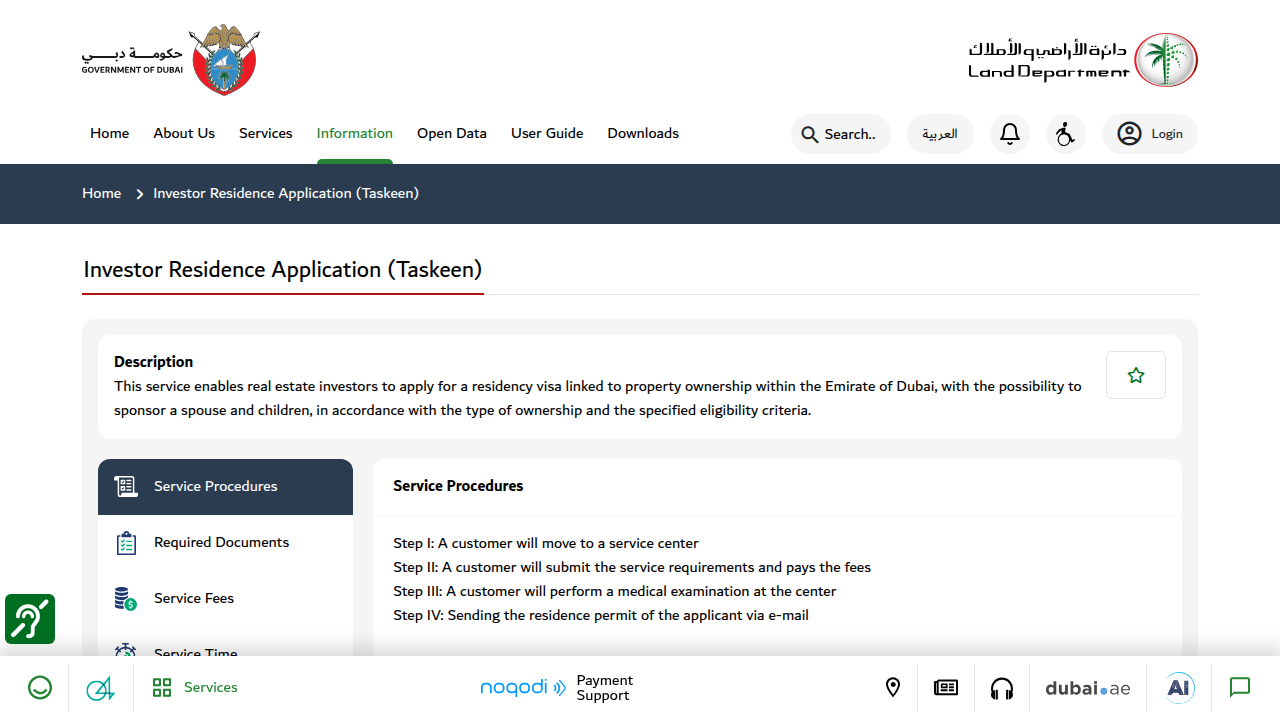Select the Service Procedures tab
Viewport: 1280px width, 720px height.
coord(225,487)
